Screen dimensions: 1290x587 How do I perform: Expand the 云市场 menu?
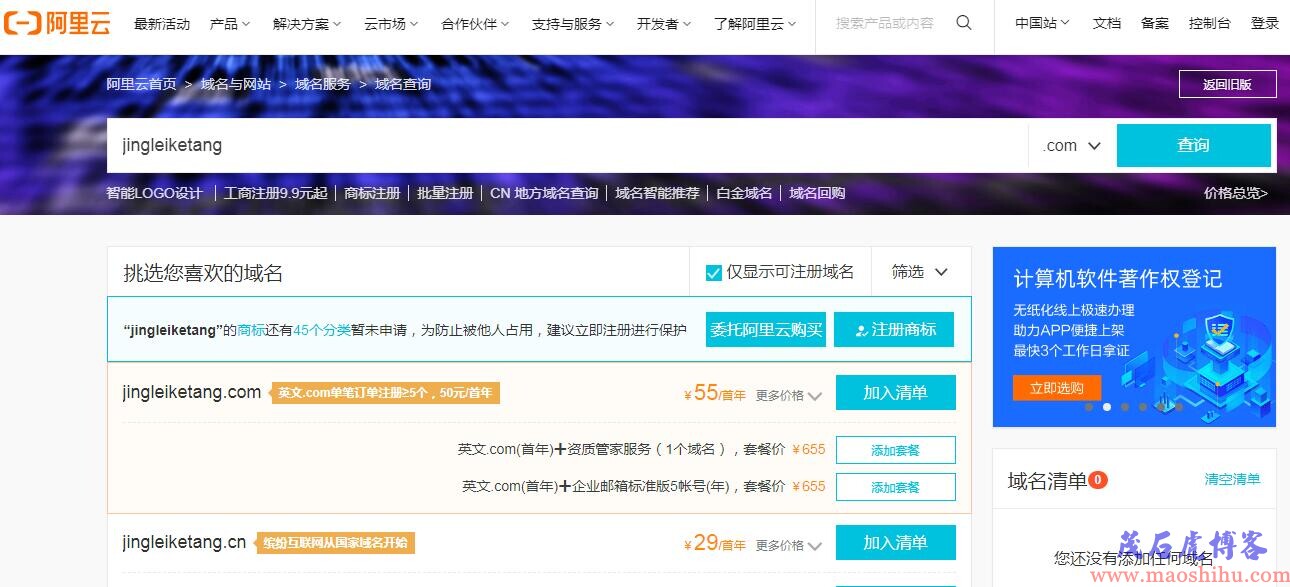[391, 23]
